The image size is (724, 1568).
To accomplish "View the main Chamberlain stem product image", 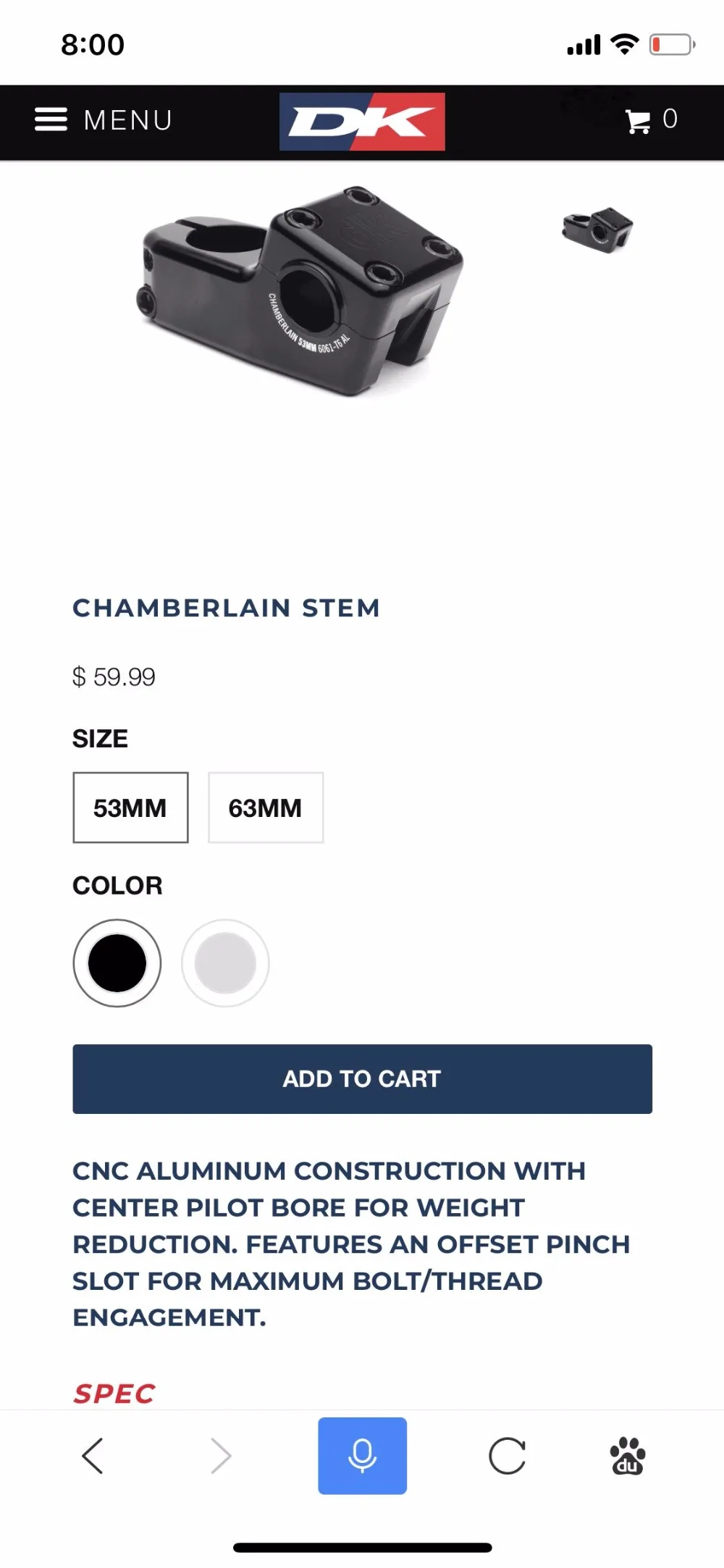I will (300, 291).
